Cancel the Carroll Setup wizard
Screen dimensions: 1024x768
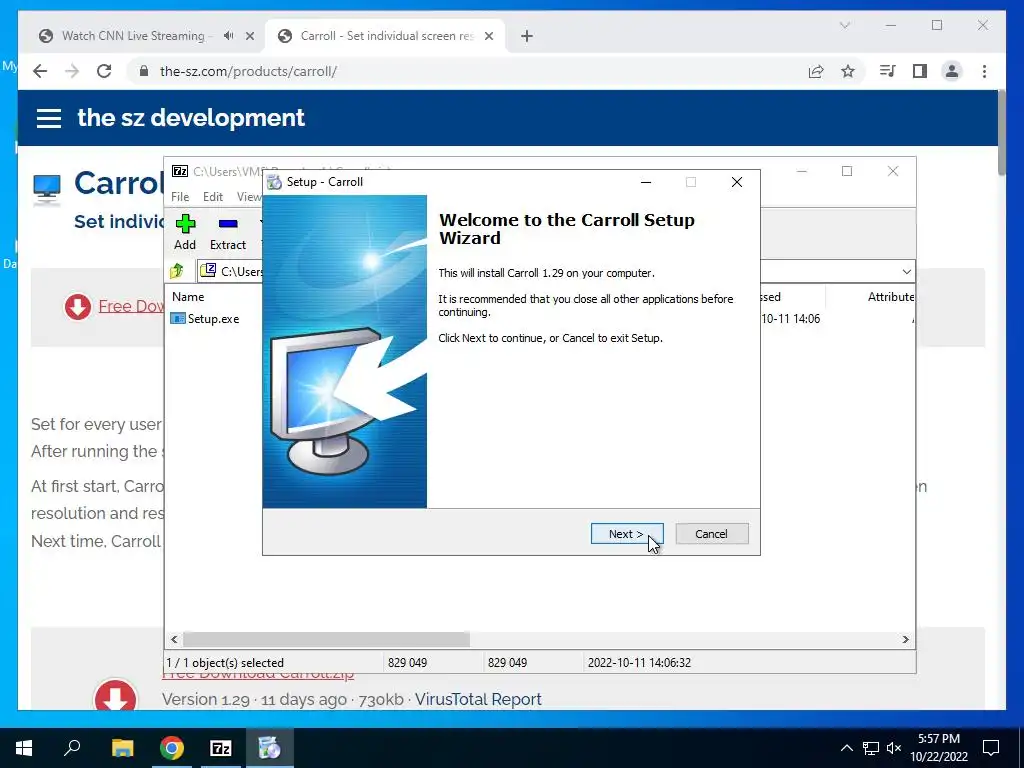[711, 534]
